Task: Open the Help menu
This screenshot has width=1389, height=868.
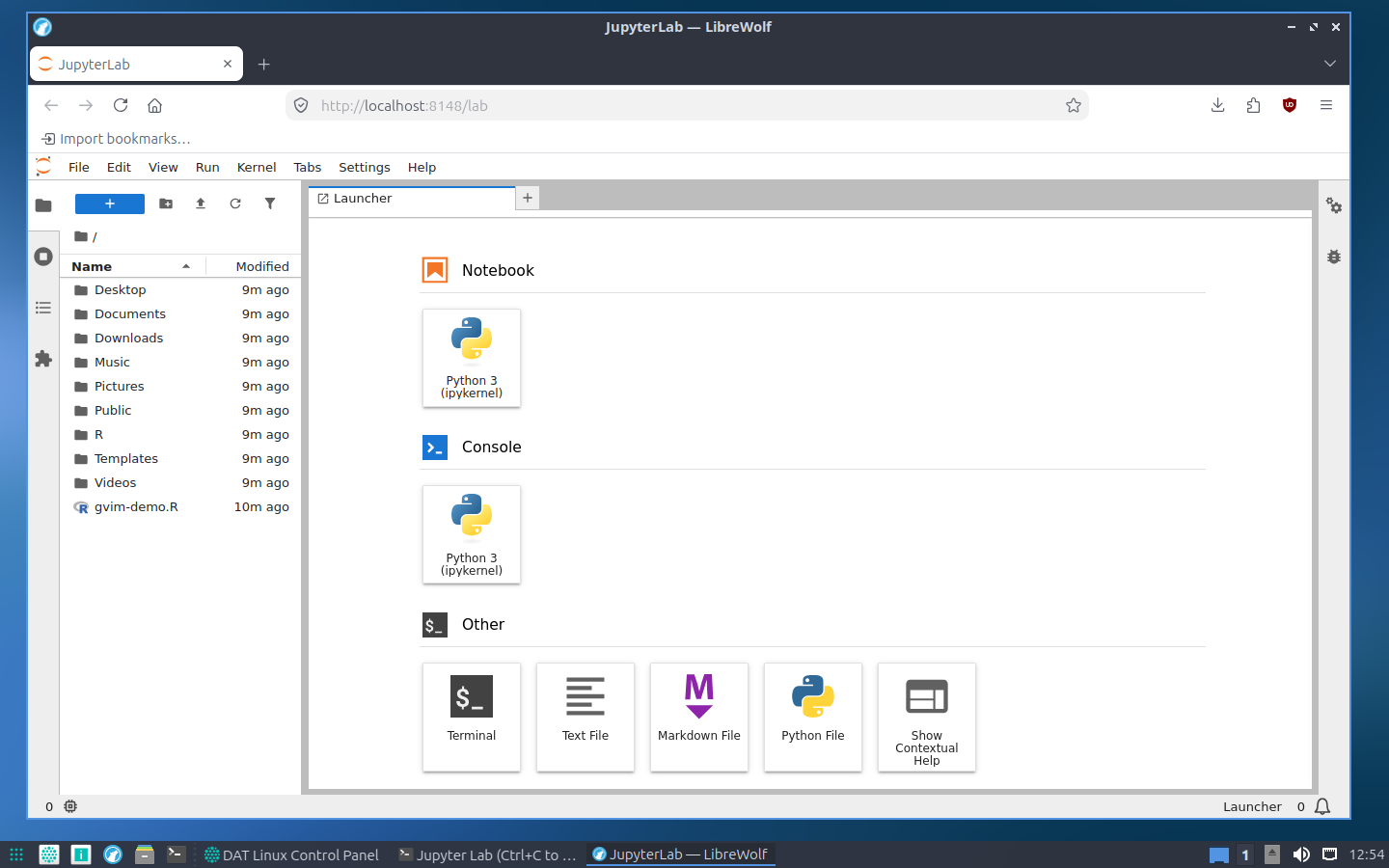Action: 422,167
